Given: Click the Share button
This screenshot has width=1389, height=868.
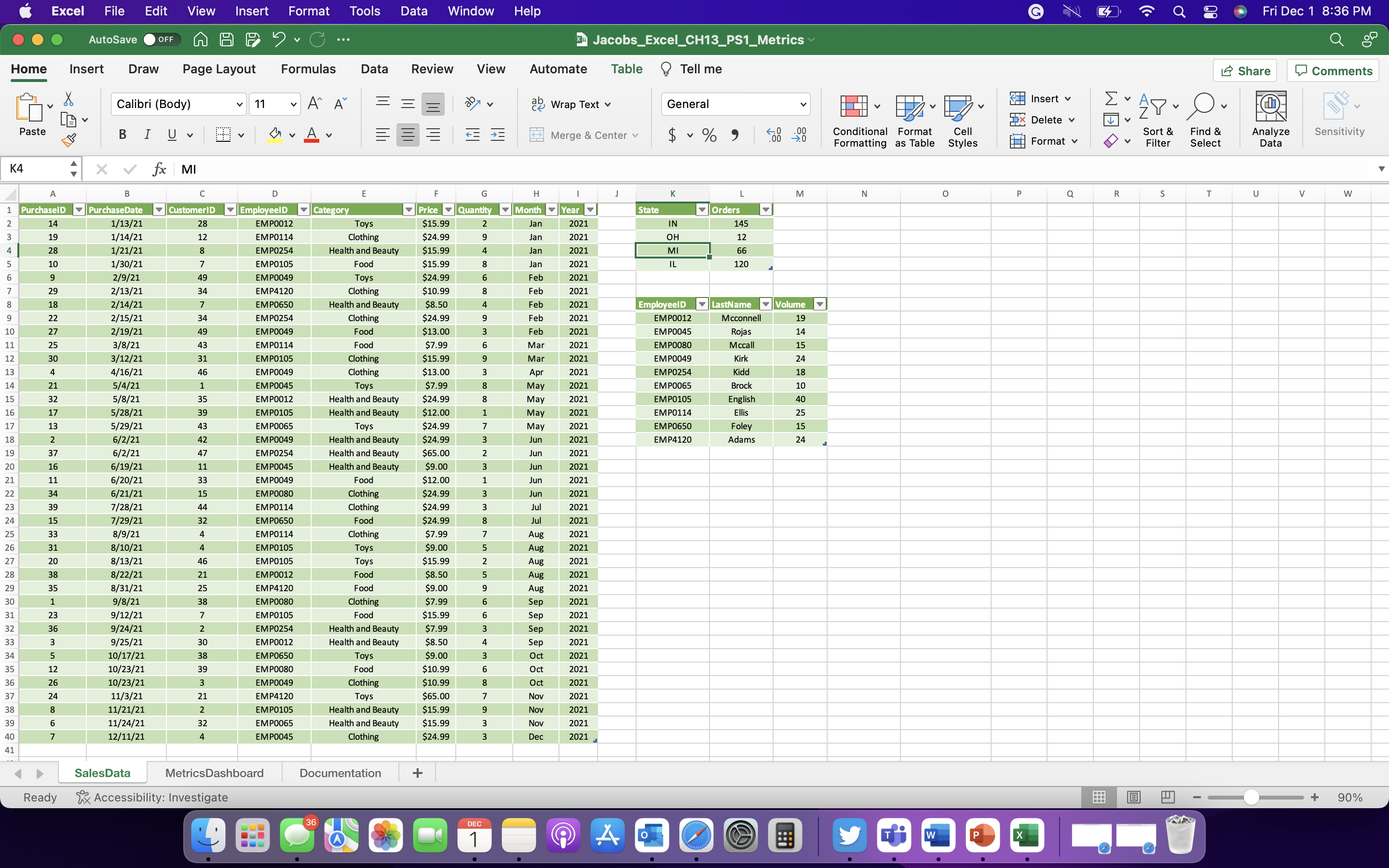Looking at the screenshot, I should pos(1244,70).
